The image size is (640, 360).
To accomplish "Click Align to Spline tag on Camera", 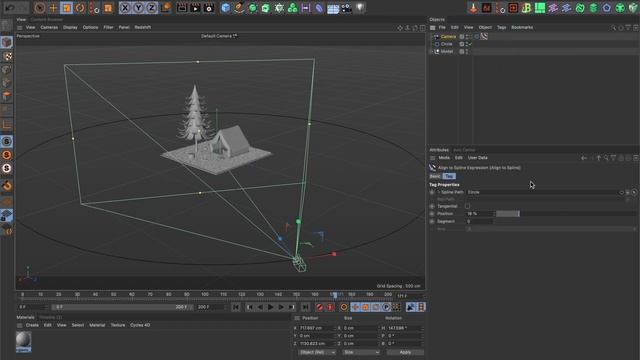I will coord(484,37).
